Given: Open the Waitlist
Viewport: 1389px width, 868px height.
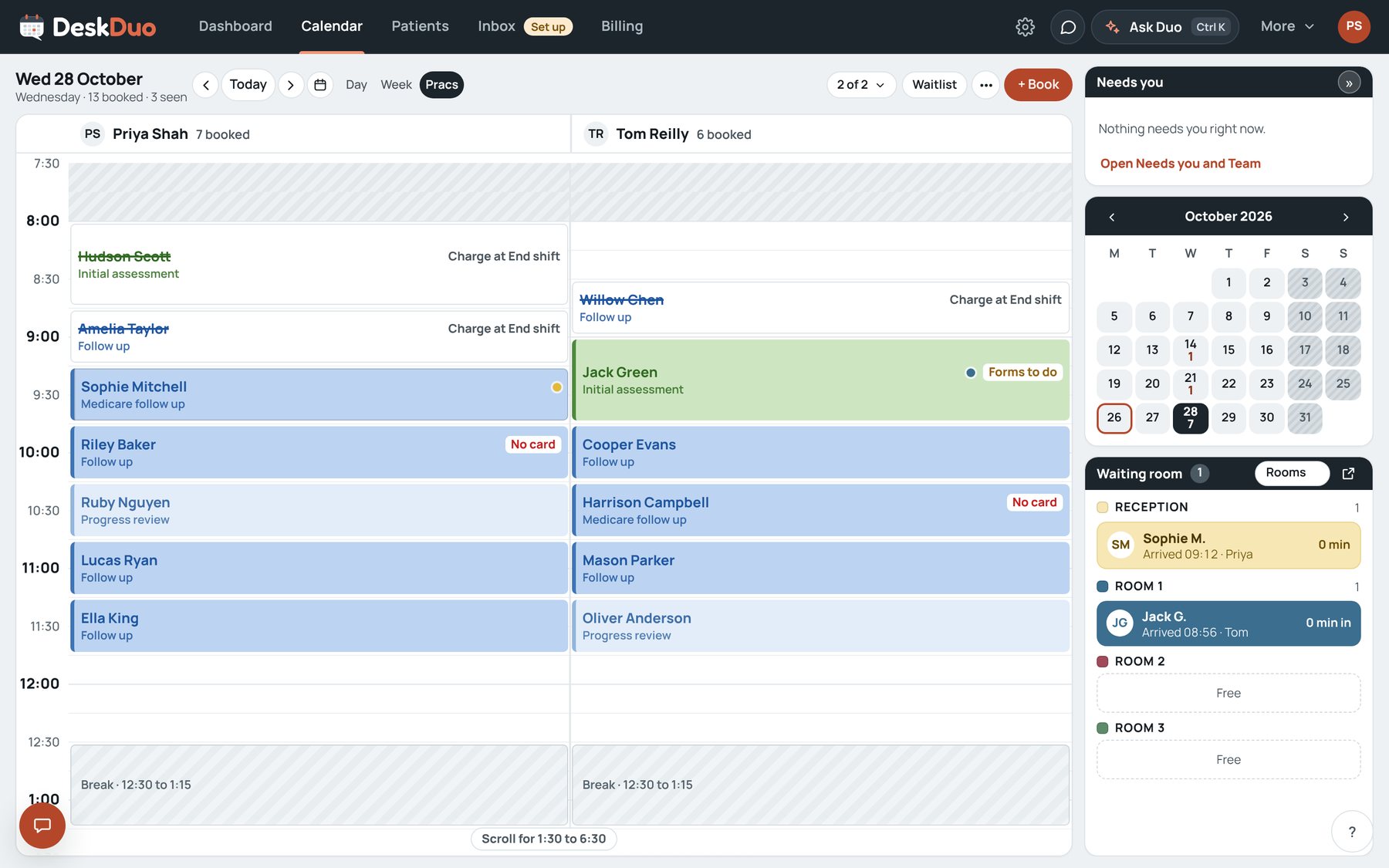Looking at the screenshot, I should [934, 85].
